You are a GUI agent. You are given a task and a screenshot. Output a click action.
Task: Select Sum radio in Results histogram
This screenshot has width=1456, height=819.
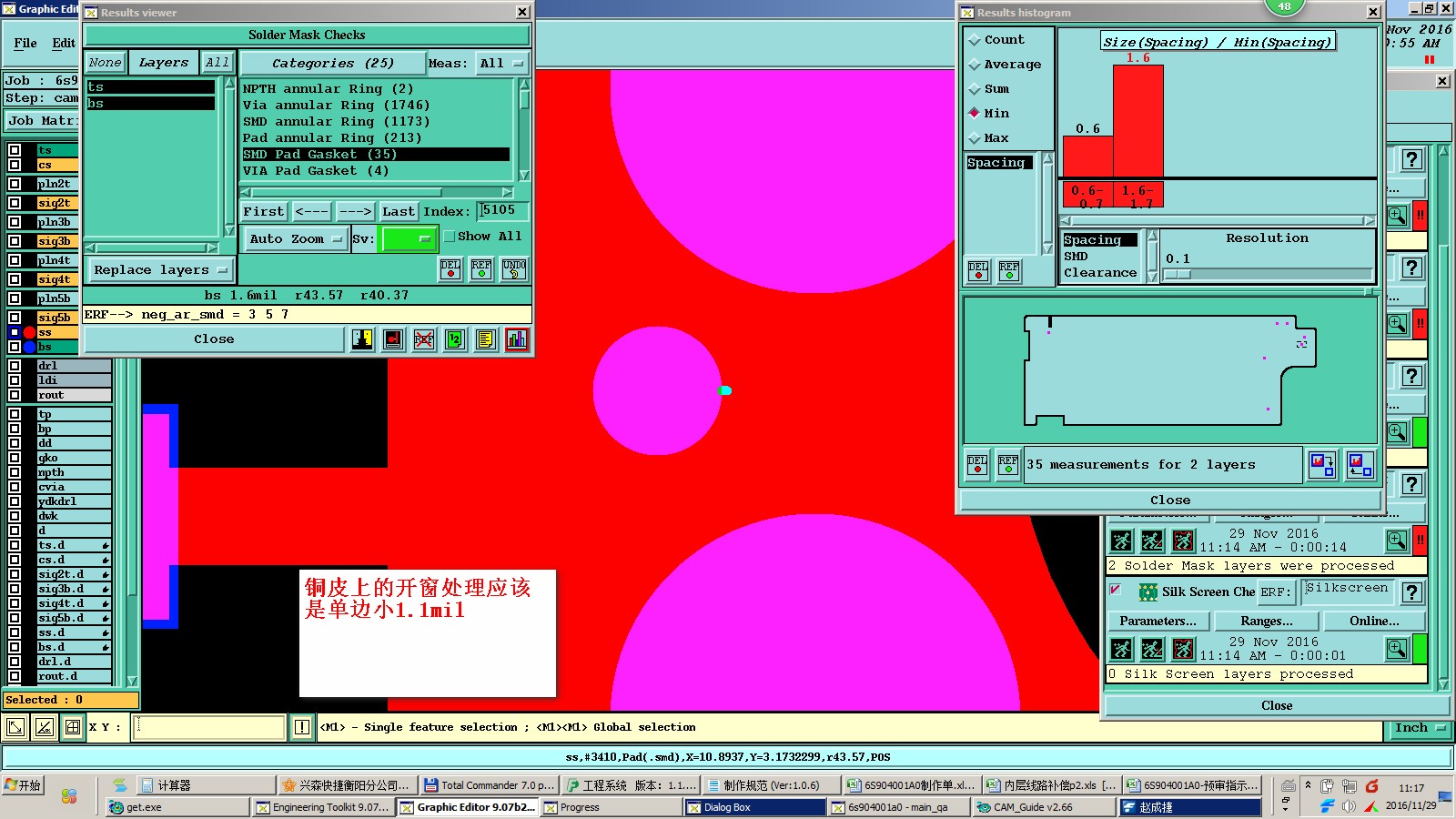(975, 89)
